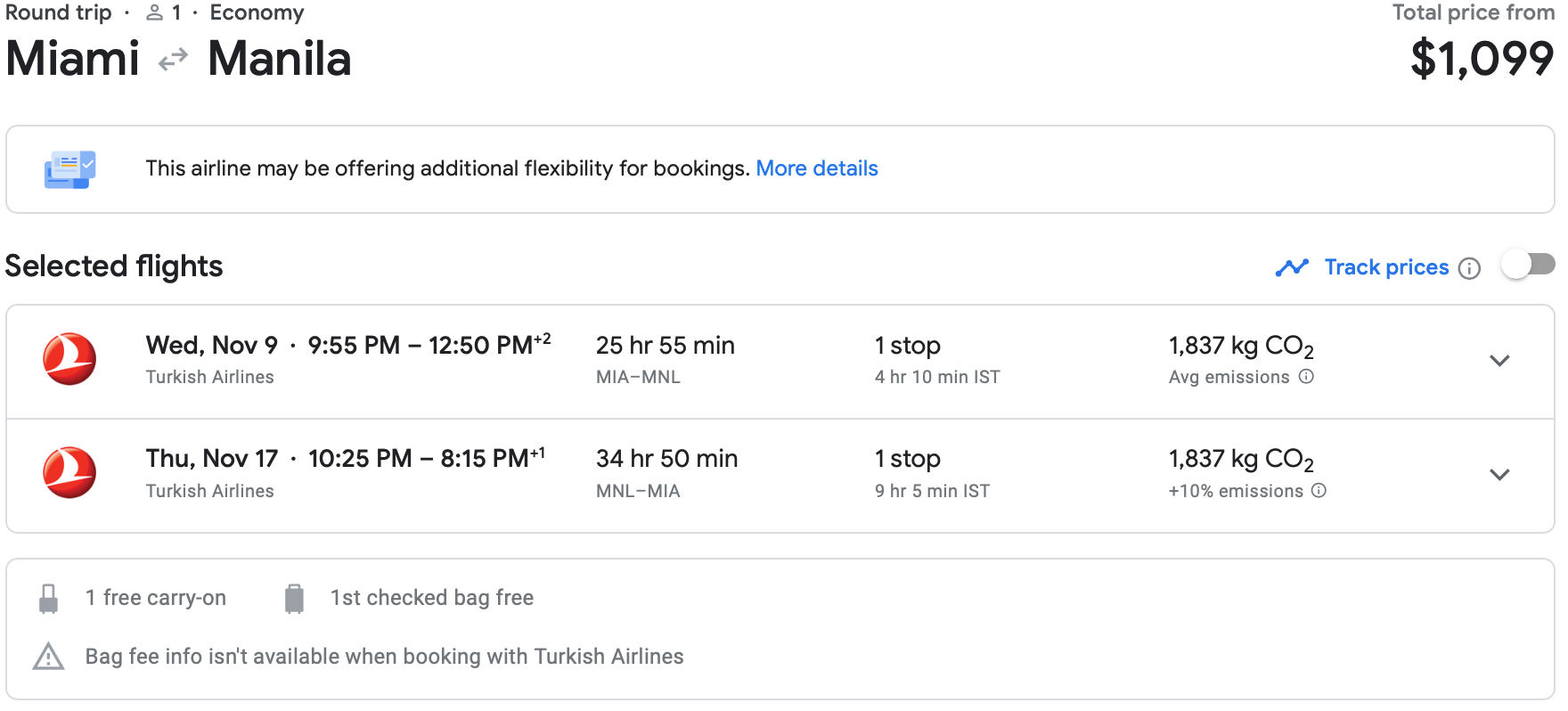This screenshot has height=711, width=1568.
Task: Click the 1st checked bag free text
Action: click(431, 598)
